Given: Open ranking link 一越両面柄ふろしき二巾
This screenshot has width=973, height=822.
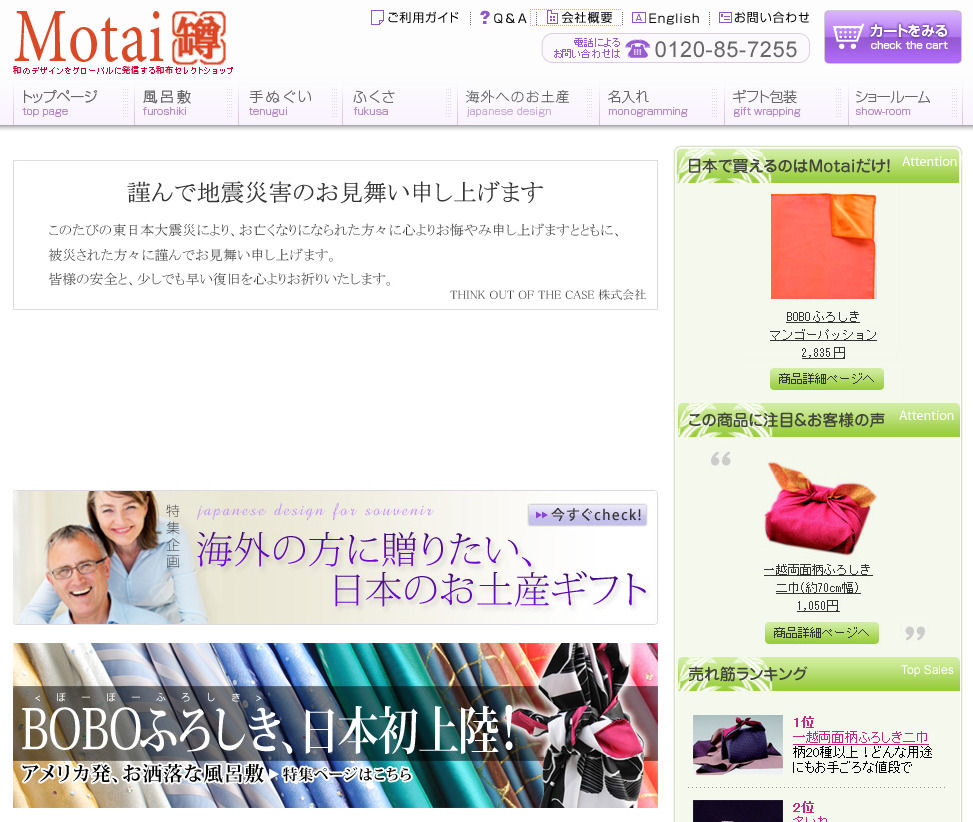Looking at the screenshot, I should 860,737.
